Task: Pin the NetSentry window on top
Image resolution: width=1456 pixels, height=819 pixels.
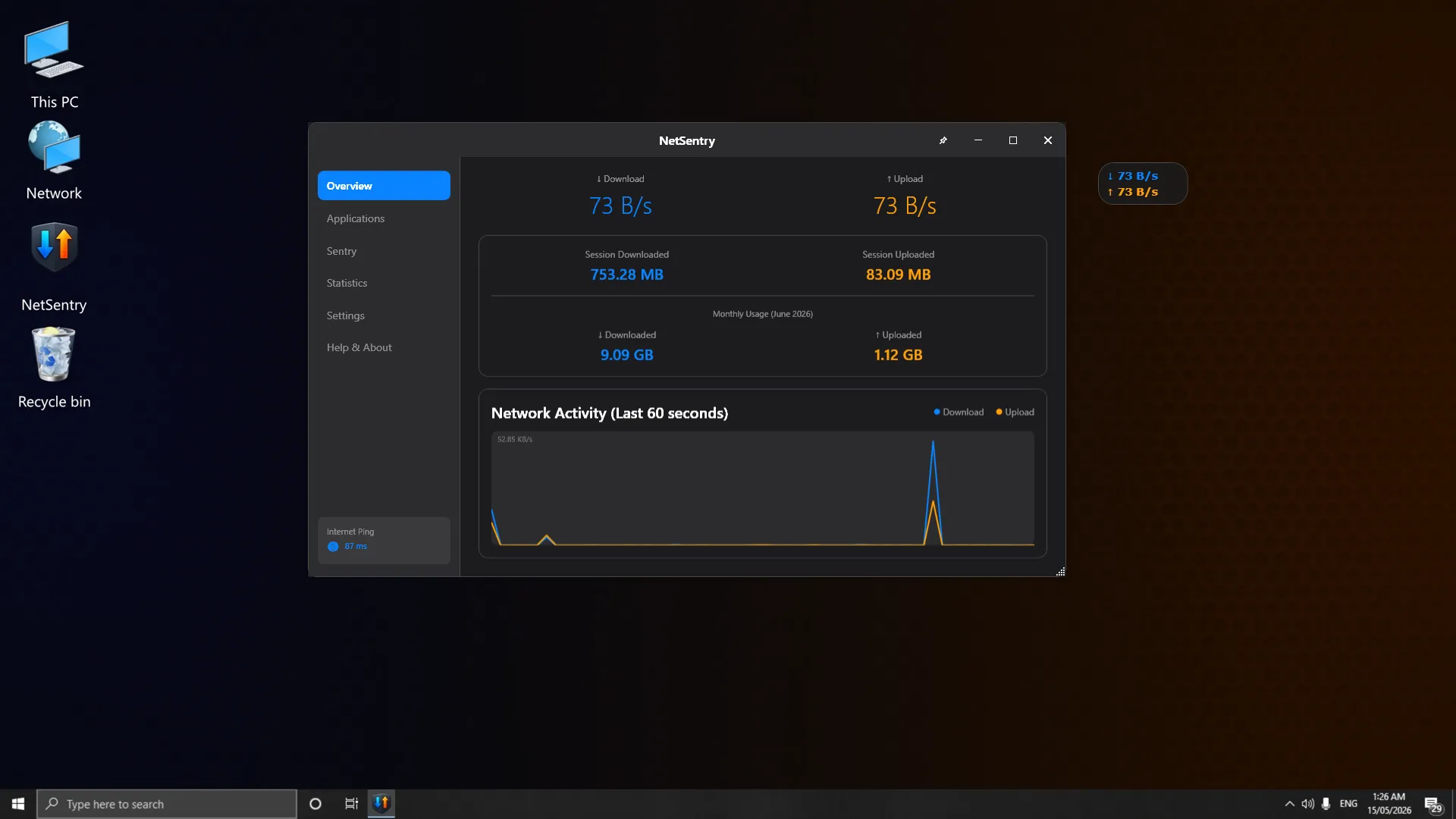Action: [x=943, y=140]
